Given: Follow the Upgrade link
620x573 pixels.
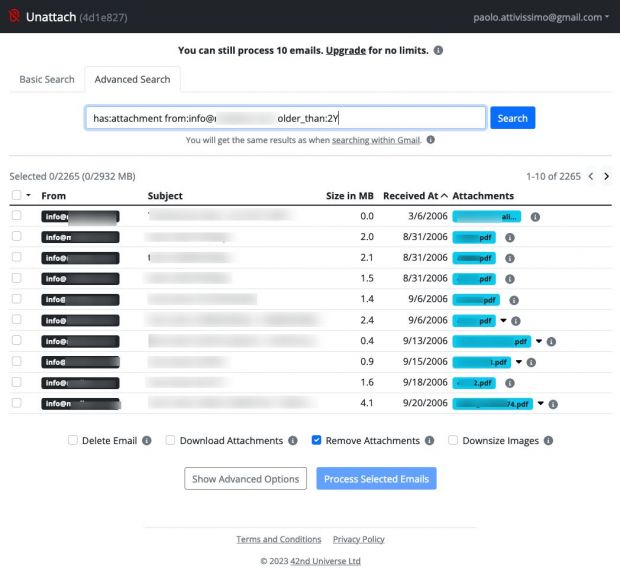Looking at the screenshot, I should pos(346,51).
